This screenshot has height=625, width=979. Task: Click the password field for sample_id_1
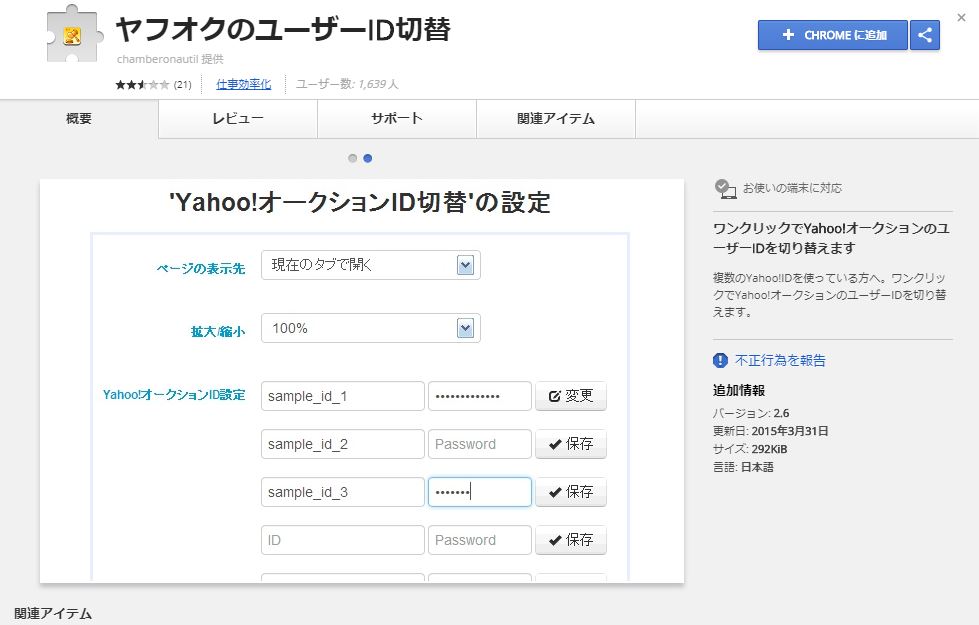[480, 396]
